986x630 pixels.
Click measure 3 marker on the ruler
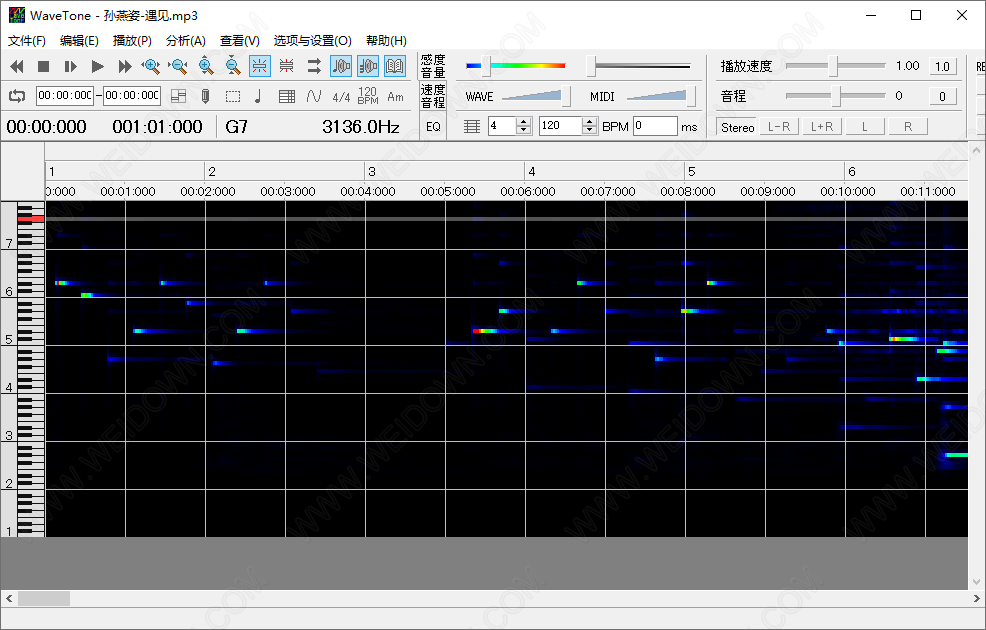372,171
